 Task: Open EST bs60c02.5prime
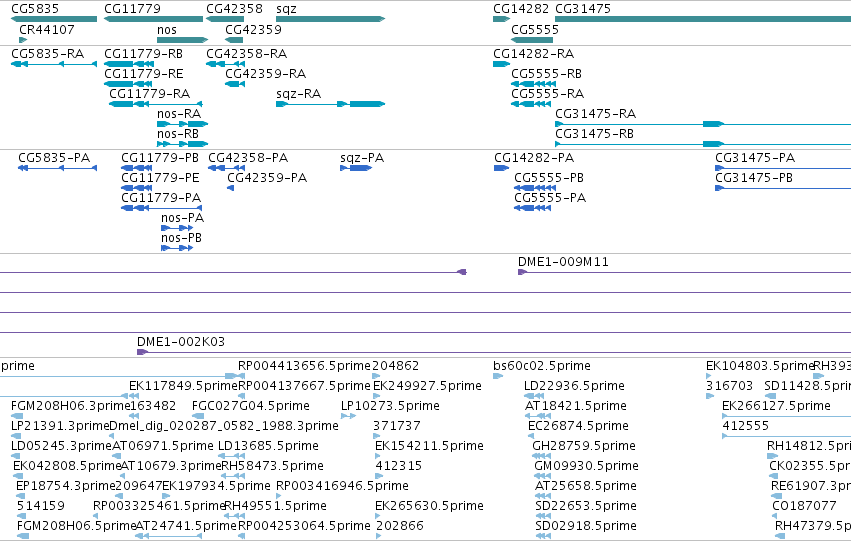[x=542, y=366]
